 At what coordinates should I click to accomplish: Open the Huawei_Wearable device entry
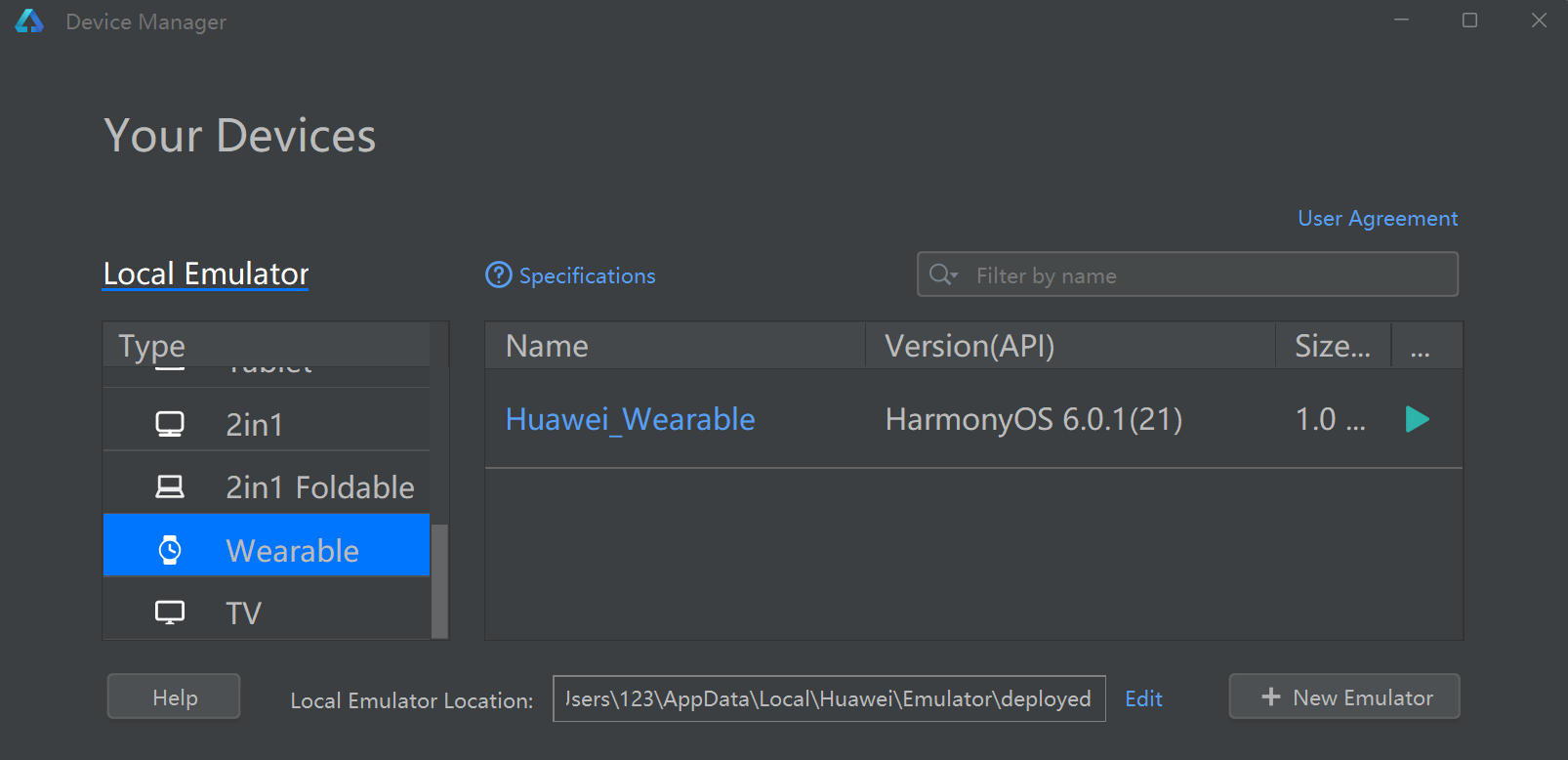point(630,419)
